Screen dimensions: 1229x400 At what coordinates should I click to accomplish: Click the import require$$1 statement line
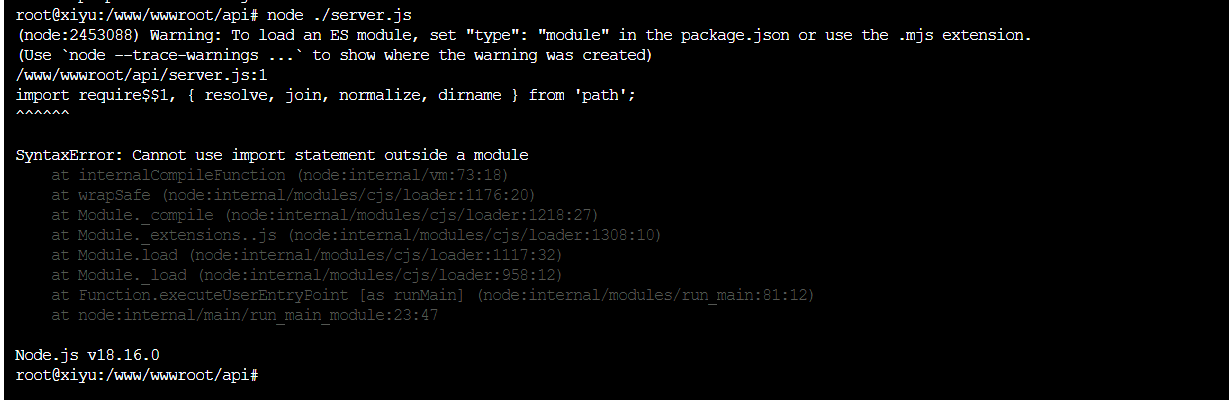pyautogui.click(x=326, y=95)
